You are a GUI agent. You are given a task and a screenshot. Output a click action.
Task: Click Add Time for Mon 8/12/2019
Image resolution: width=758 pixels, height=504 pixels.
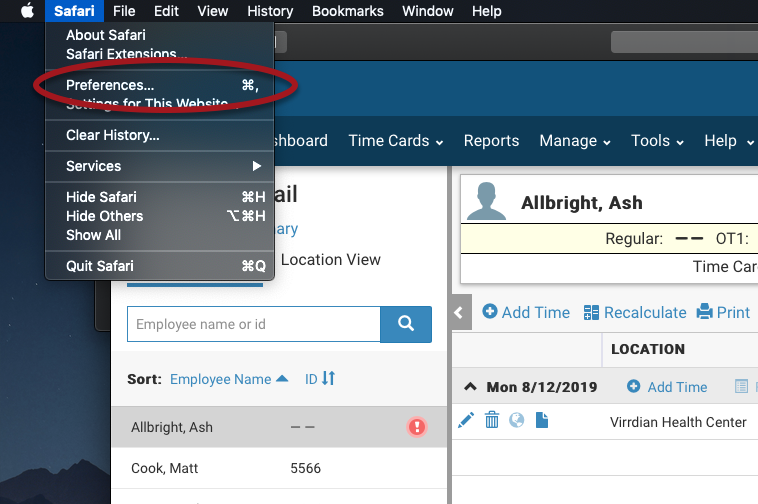click(x=667, y=387)
